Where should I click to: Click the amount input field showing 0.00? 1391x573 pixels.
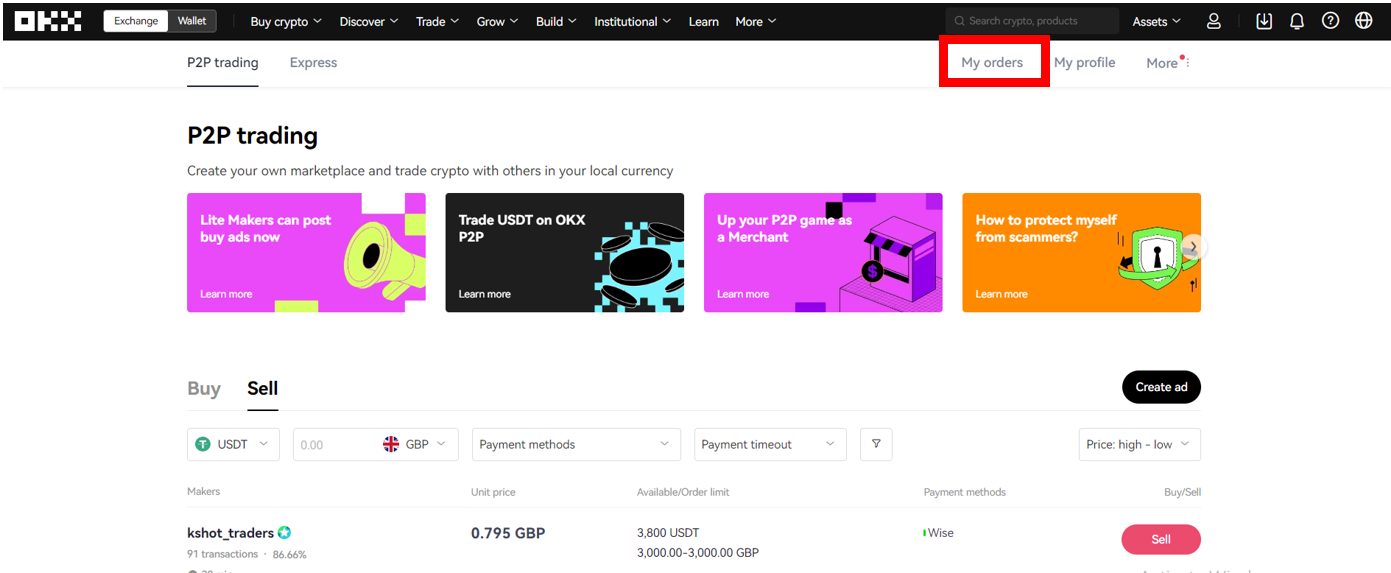tap(336, 445)
